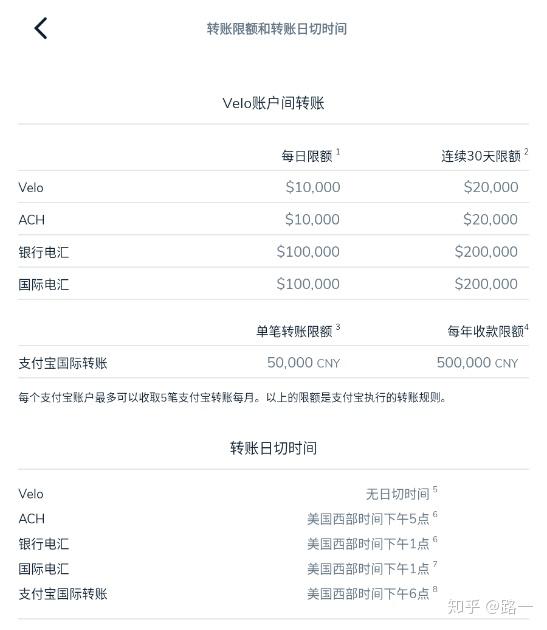Image resolution: width=547 pixels, height=630 pixels.
Task: Open footnote 2 next to 连续30天限额
Action: pos(526,152)
